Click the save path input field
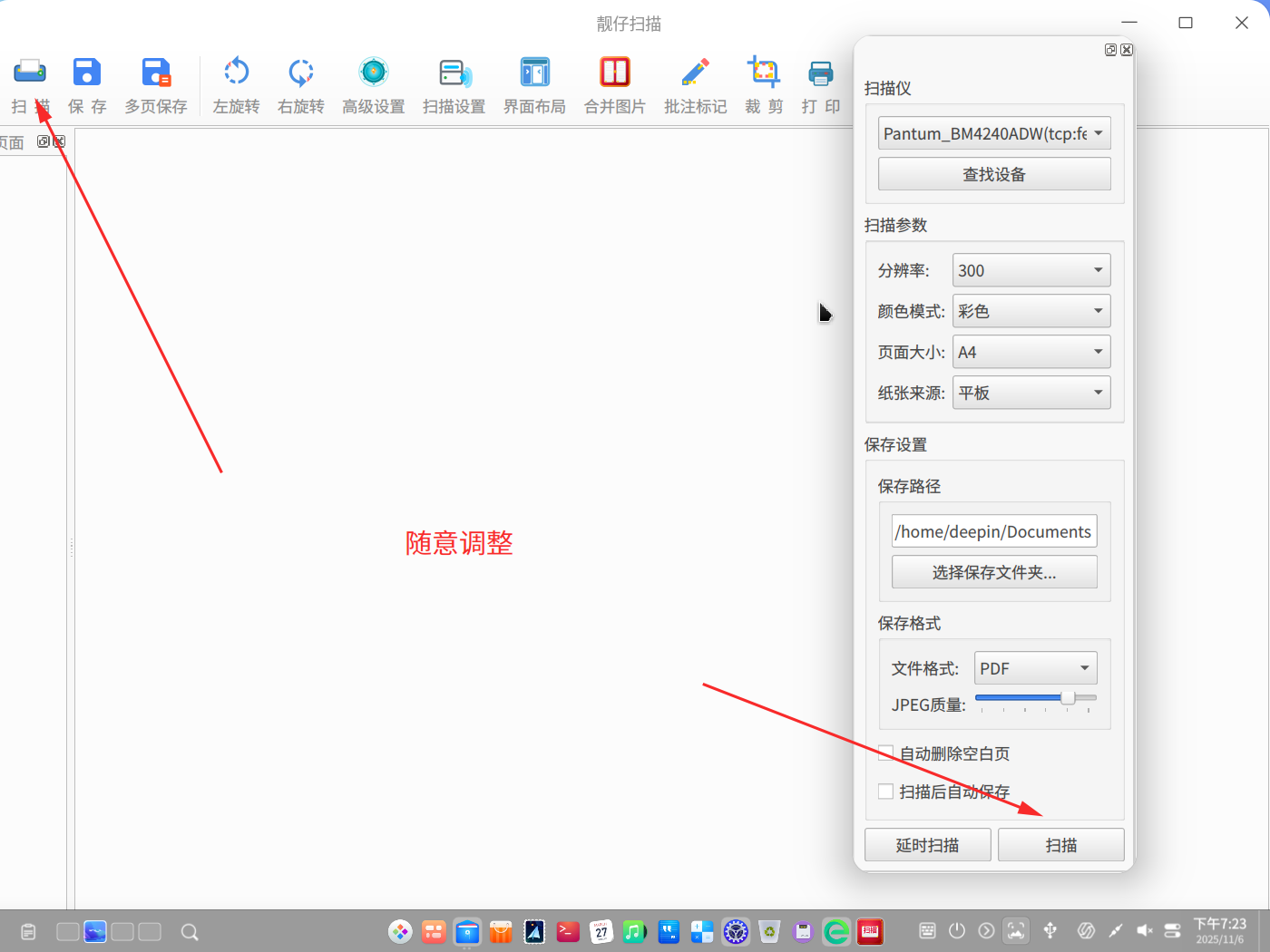The width and height of the screenshot is (1270, 952). [x=994, y=531]
